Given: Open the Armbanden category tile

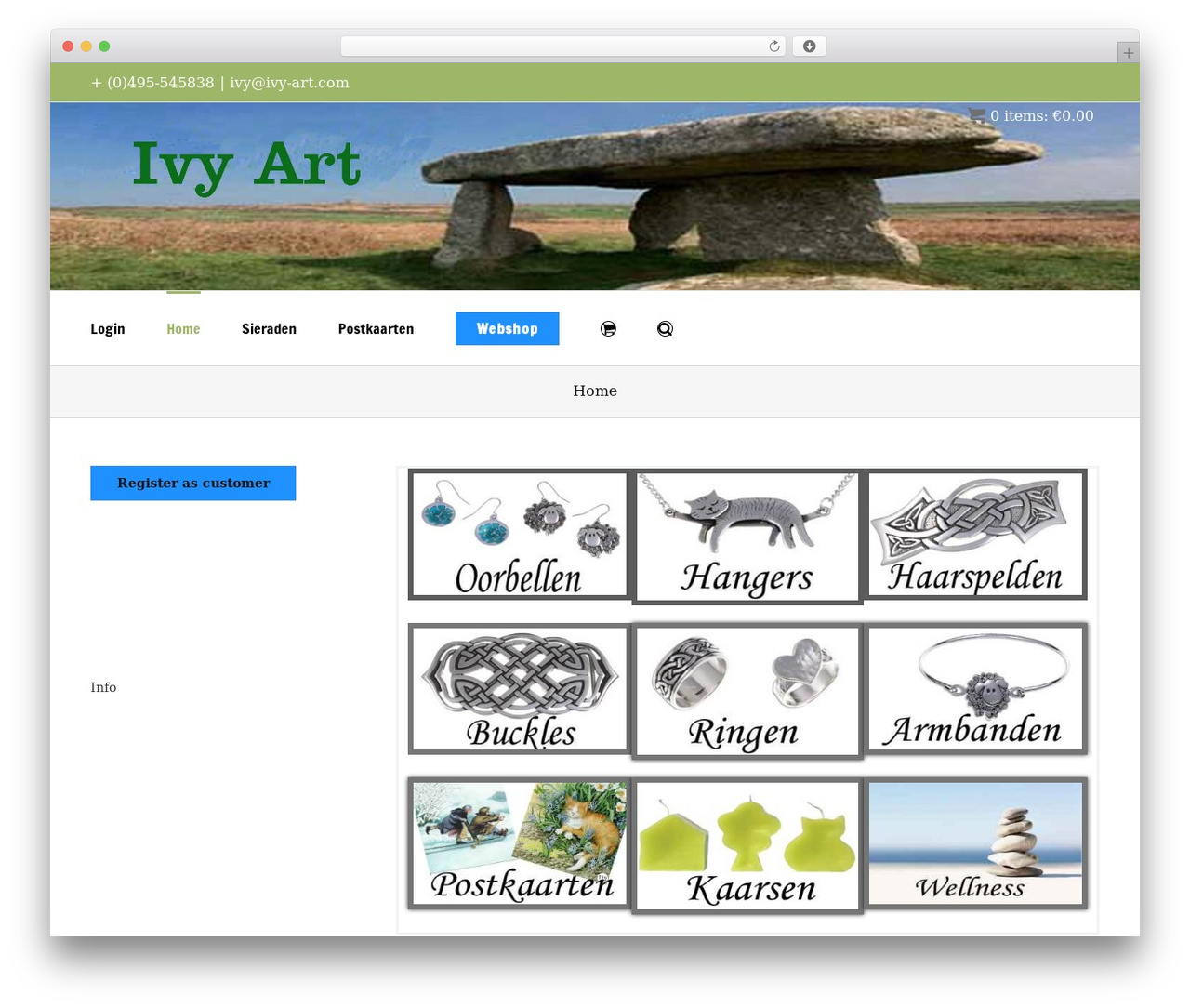Looking at the screenshot, I should click(x=975, y=689).
